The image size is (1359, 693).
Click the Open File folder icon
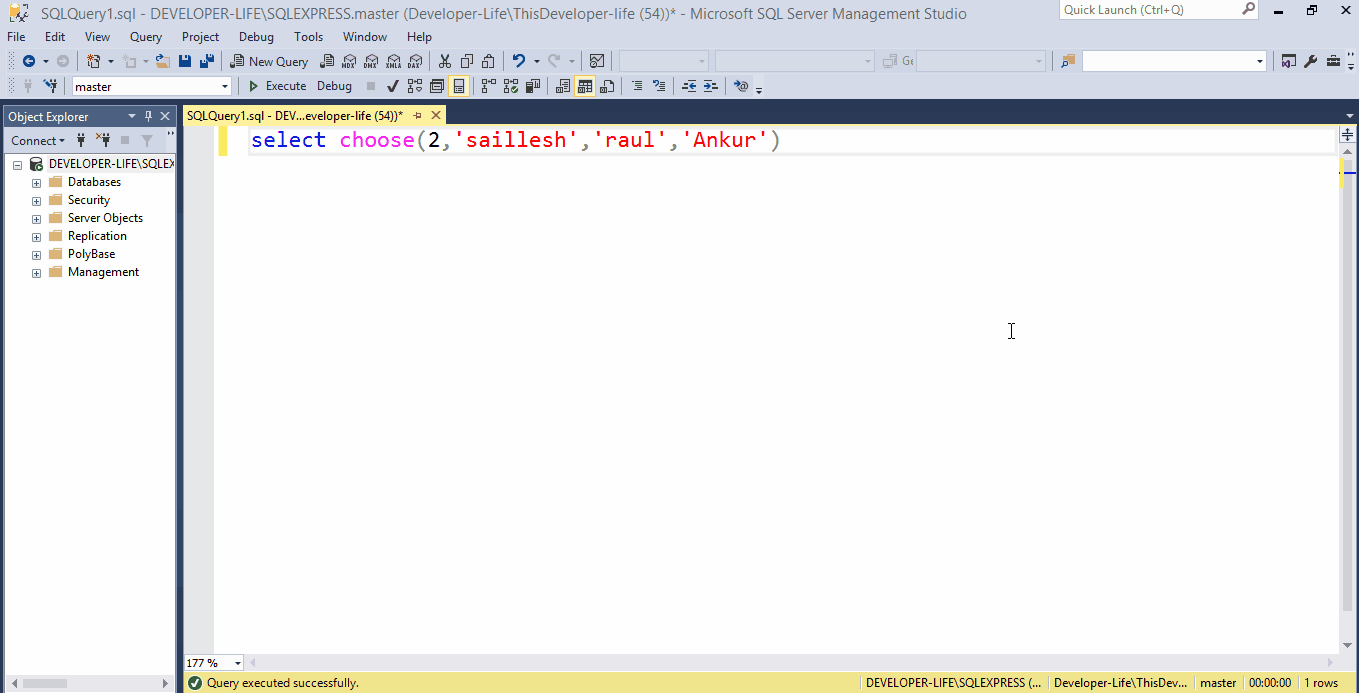pos(164,61)
